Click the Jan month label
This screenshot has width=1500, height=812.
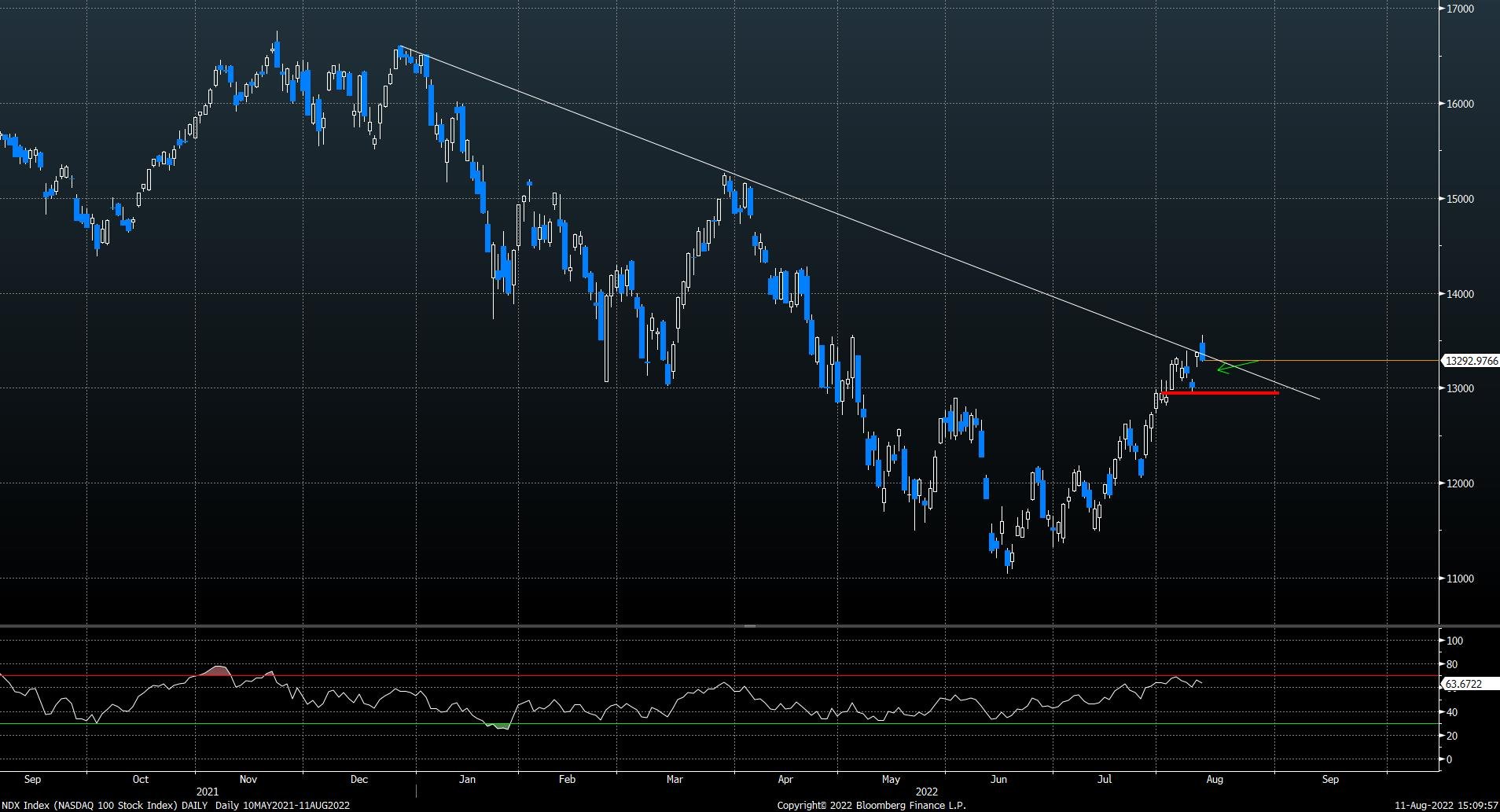(x=468, y=780)
